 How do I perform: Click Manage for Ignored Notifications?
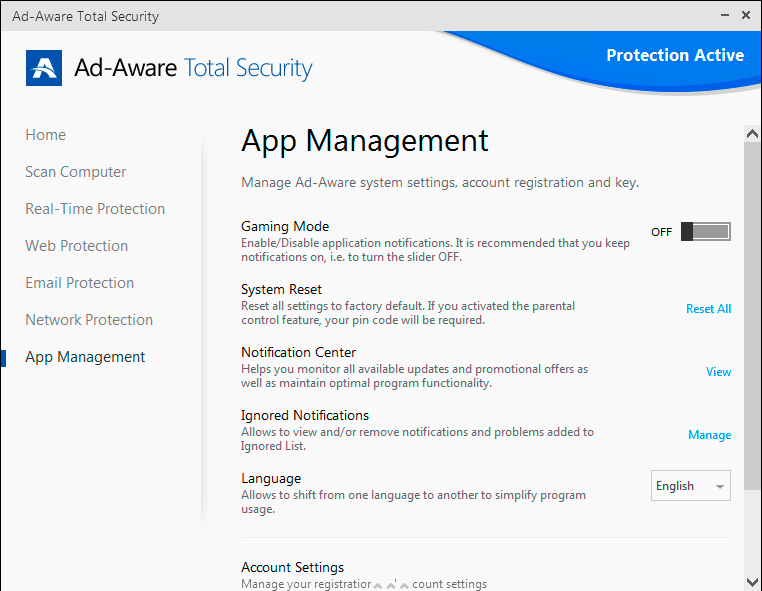(709, 435)
